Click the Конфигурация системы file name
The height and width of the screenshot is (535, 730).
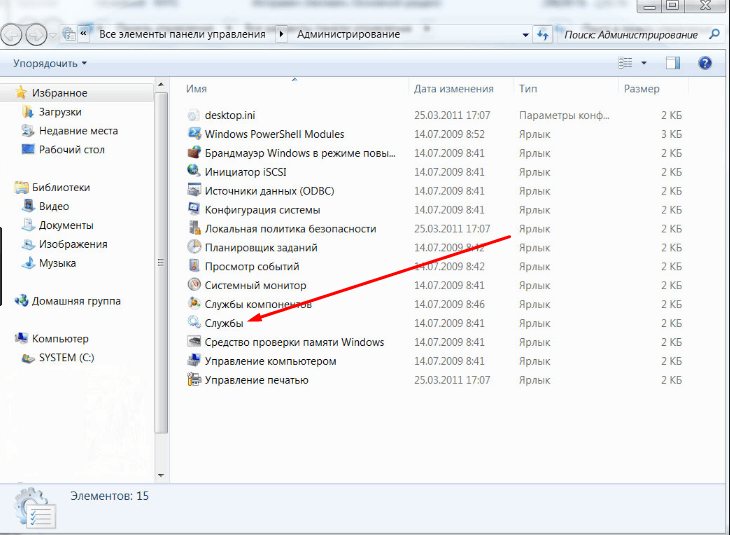pyautogui.click(x=263, y=210)
